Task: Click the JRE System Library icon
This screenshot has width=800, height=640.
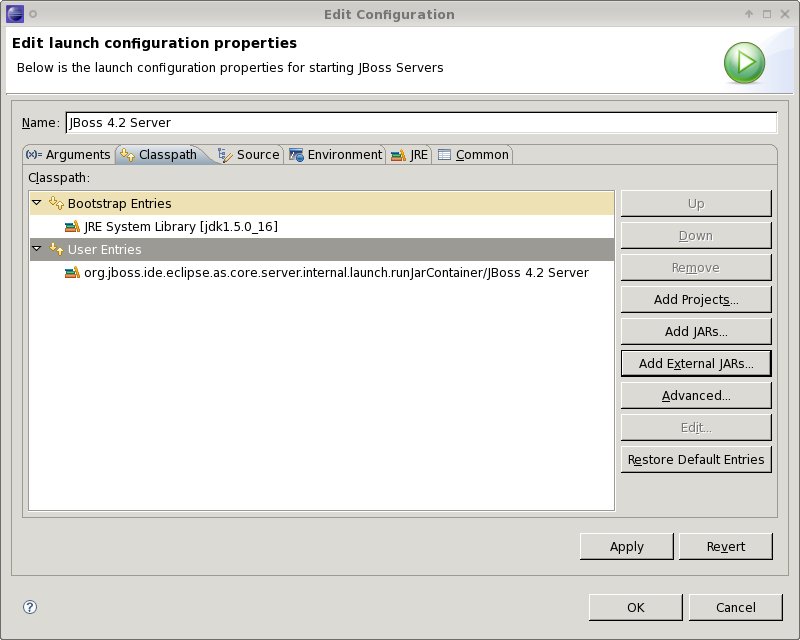Action: (72, 226)
